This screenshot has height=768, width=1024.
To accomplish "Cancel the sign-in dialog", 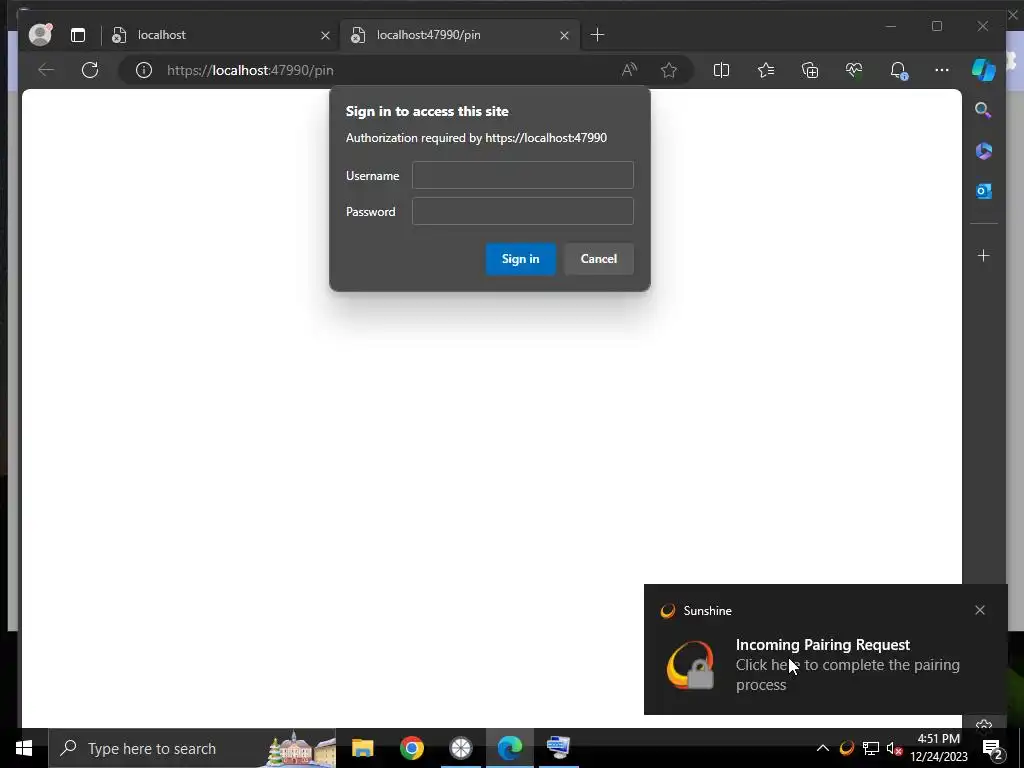I will [598, 259].
